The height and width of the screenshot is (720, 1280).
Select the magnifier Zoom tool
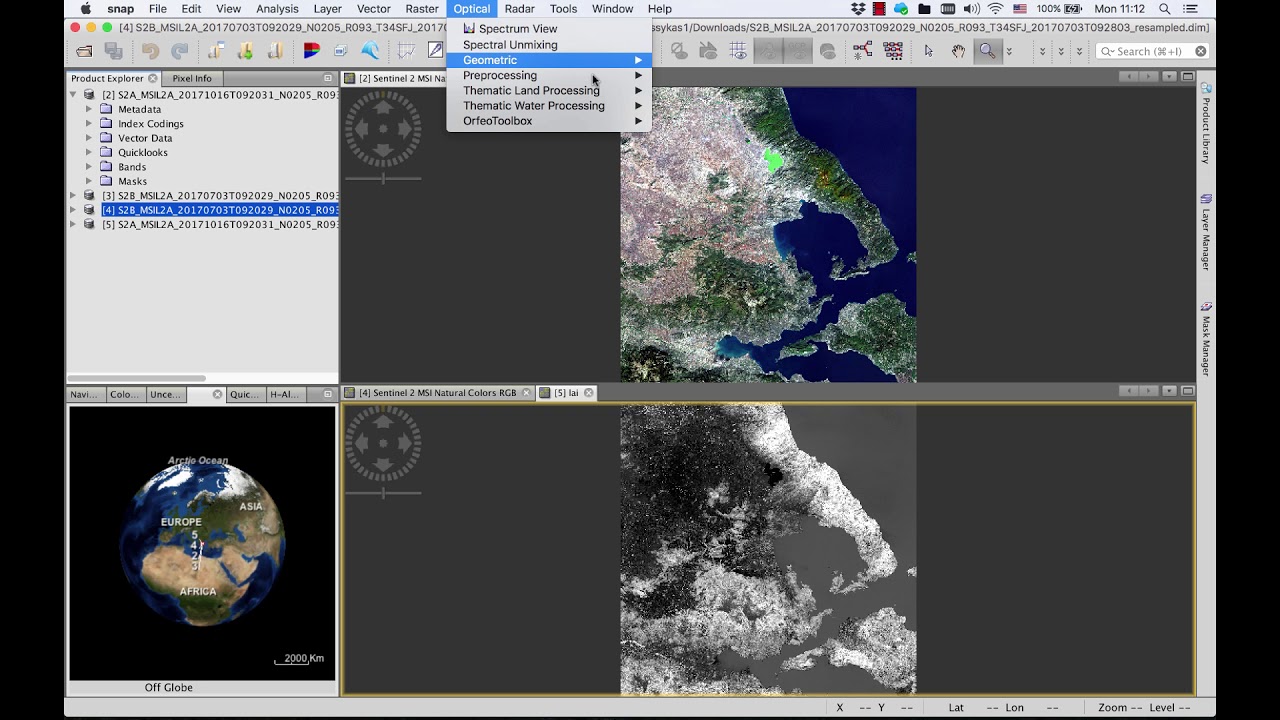pos(987,51)
